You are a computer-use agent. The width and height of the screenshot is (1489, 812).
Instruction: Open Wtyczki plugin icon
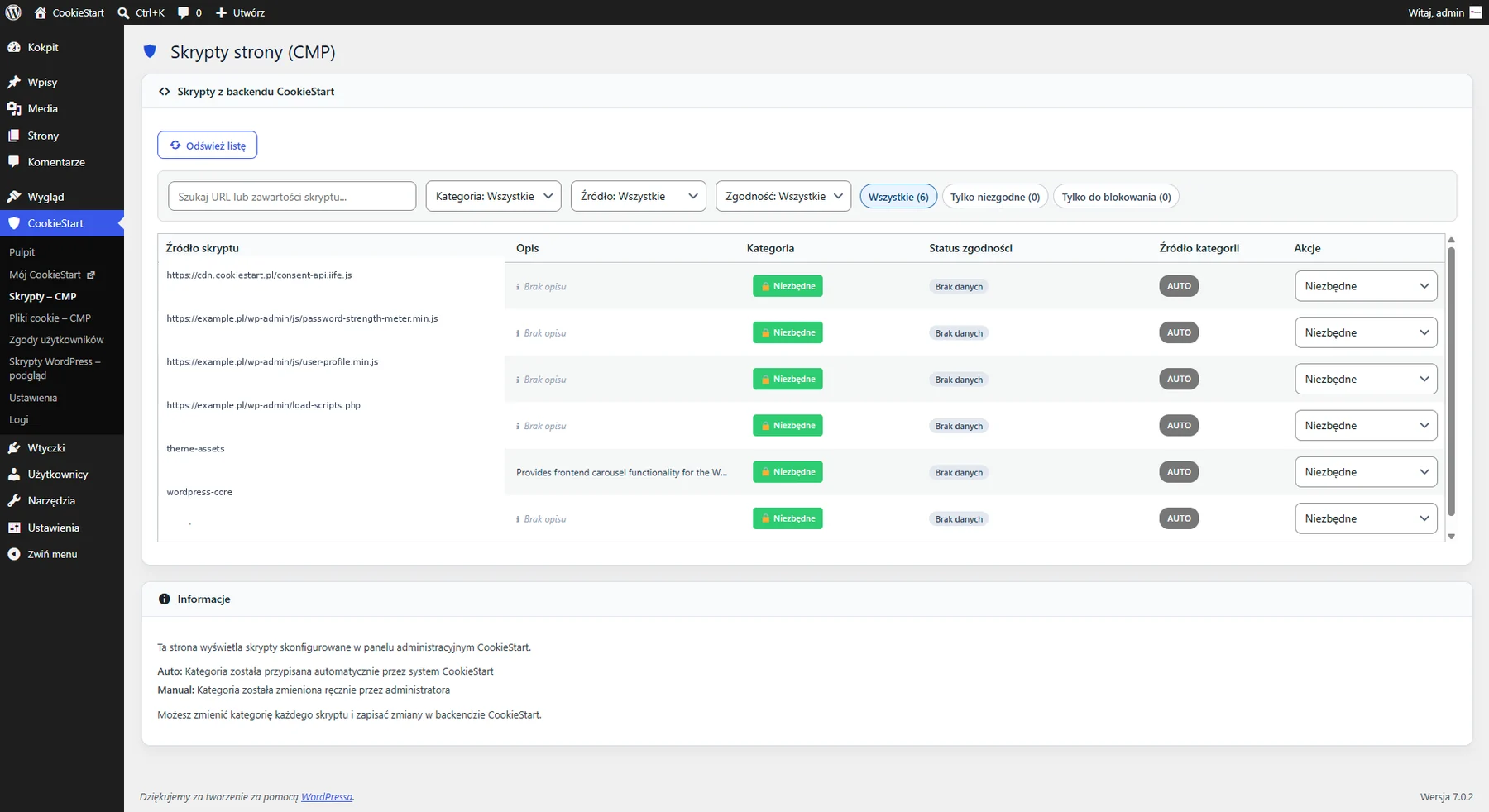coord(14,447)
